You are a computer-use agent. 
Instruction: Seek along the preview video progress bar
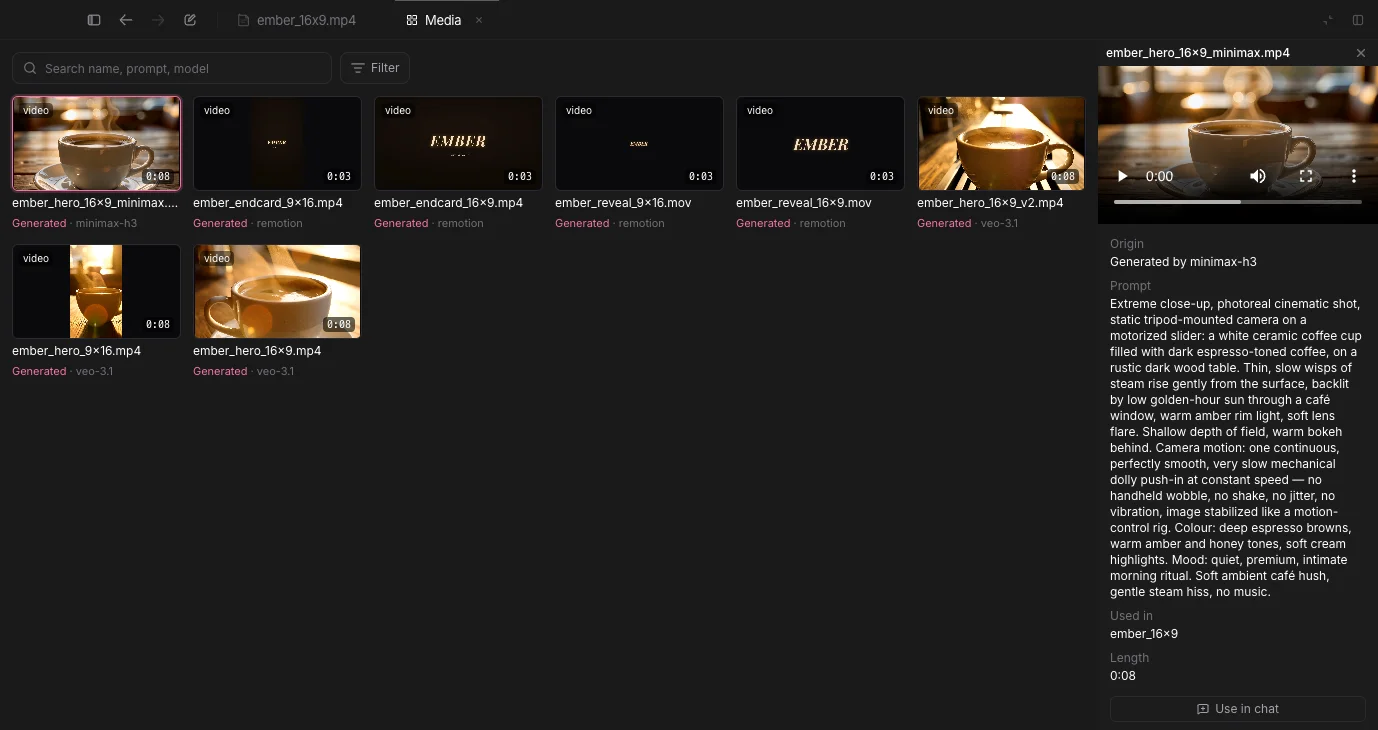[x=1238, y=202]
